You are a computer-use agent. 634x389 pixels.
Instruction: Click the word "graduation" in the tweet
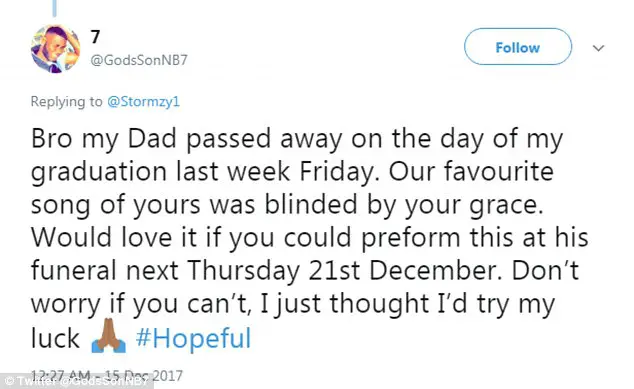[x=99, y=172]
